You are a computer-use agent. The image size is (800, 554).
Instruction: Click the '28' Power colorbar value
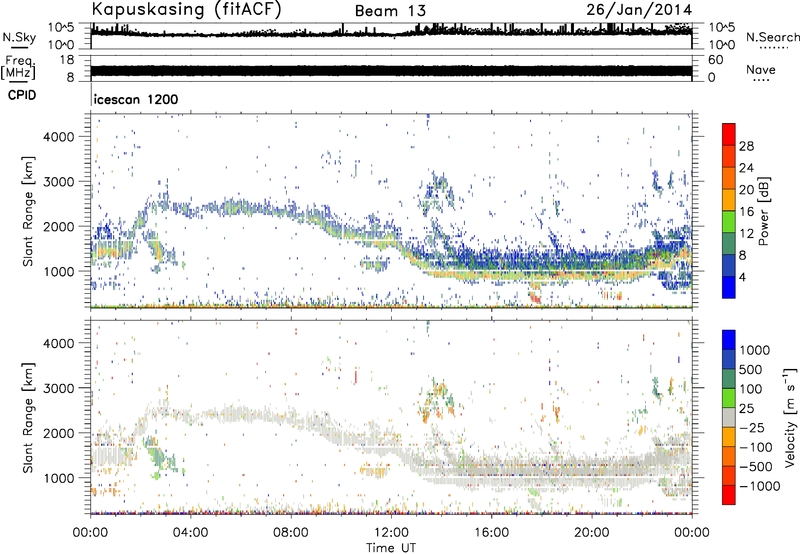click(x=746, y=146)
